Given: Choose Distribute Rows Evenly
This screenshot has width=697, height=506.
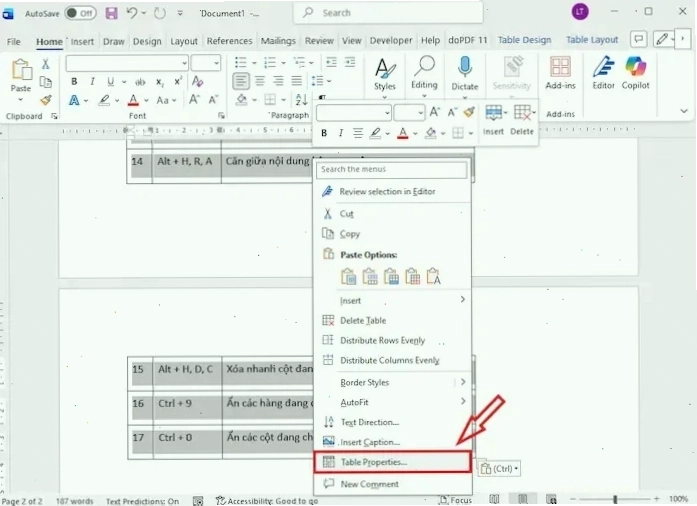Looking at the screenshot, I should pos(393,341).
